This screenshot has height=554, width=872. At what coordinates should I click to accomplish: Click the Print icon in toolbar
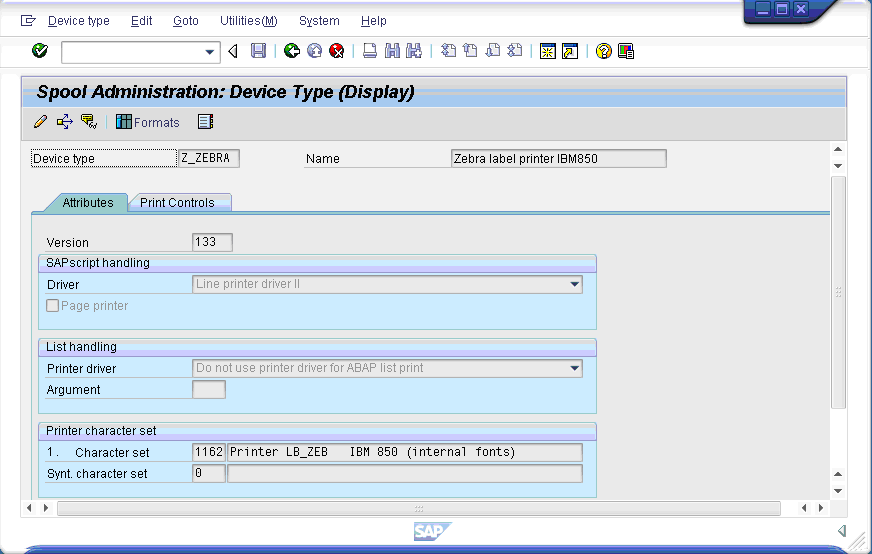(x=370, y=51)
